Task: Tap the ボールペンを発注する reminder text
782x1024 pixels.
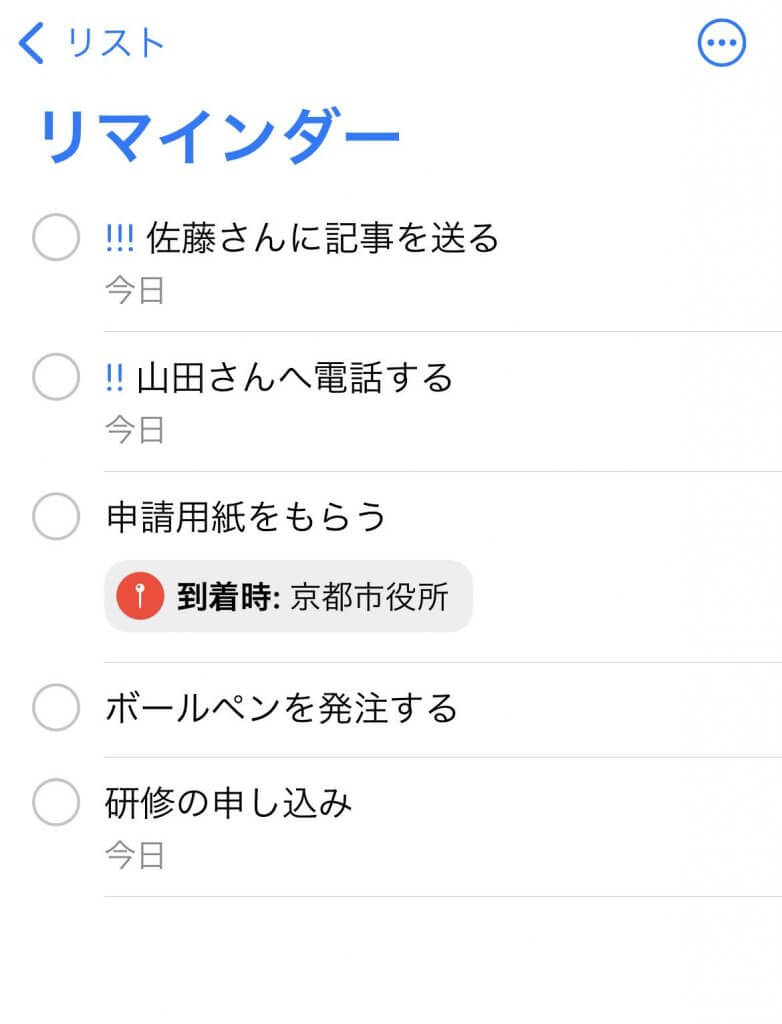Action: (x=281, y=708)
